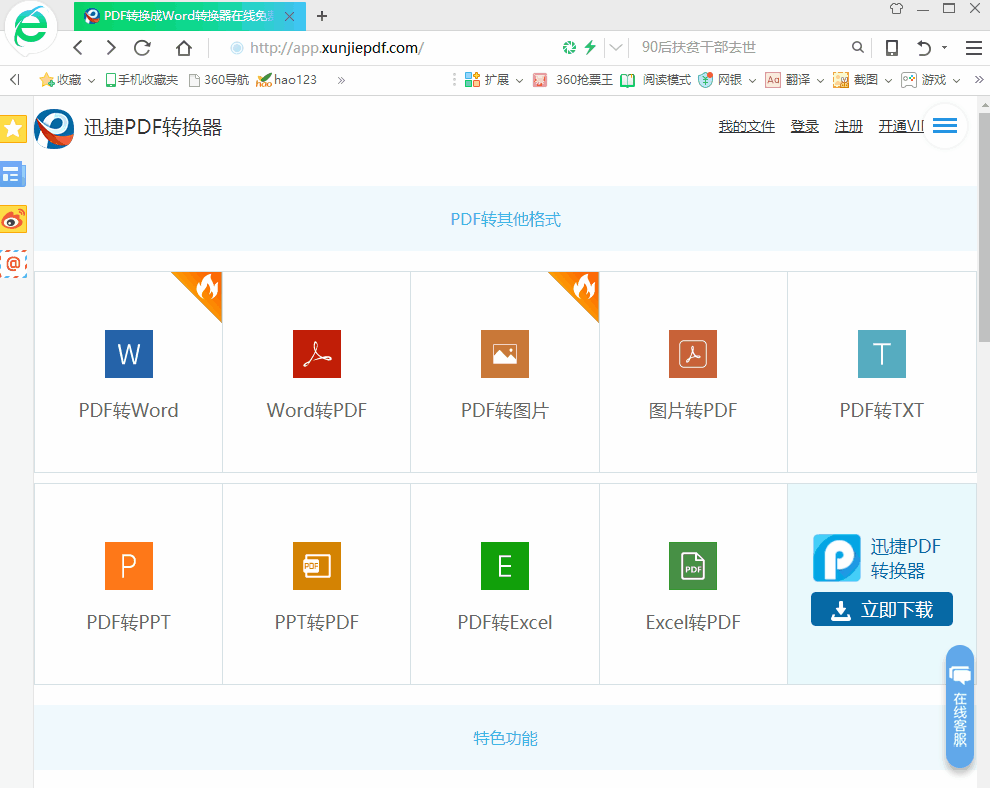Viewport: 990px width, 788px height.
Task: Collapse the sidebar with the arrow toggle
Action: tap(15, 80)
